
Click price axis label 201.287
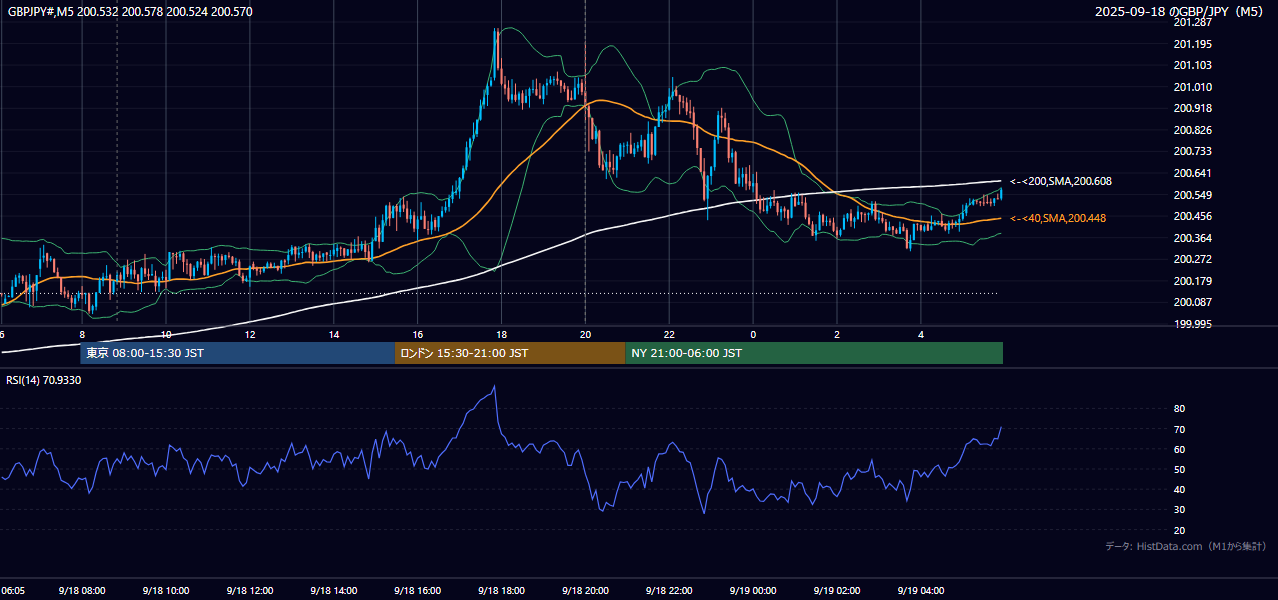pos(1193,22)
